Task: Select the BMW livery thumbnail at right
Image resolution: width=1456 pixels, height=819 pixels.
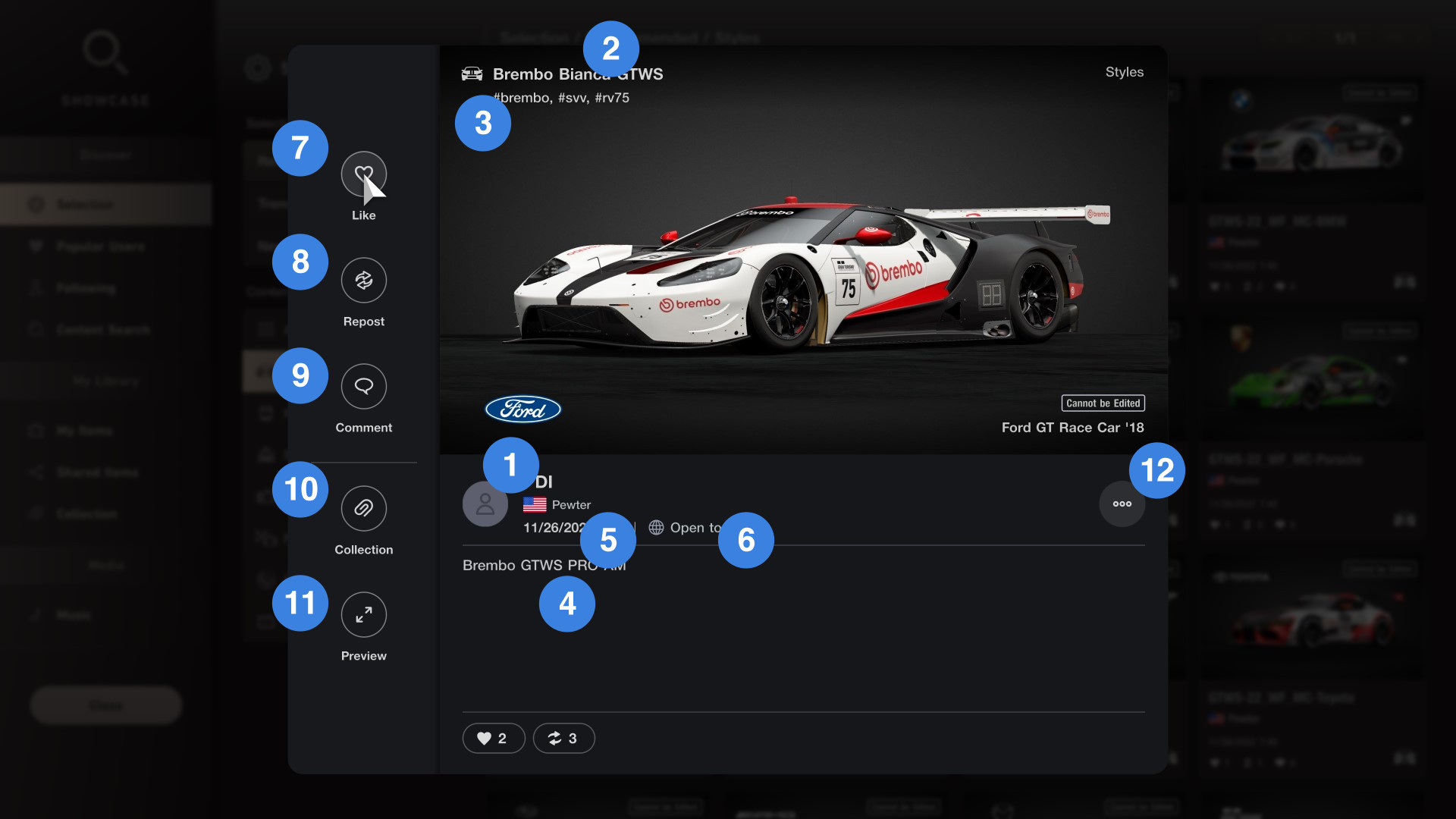Action: pyautogui.click(x=1312, y=140)
